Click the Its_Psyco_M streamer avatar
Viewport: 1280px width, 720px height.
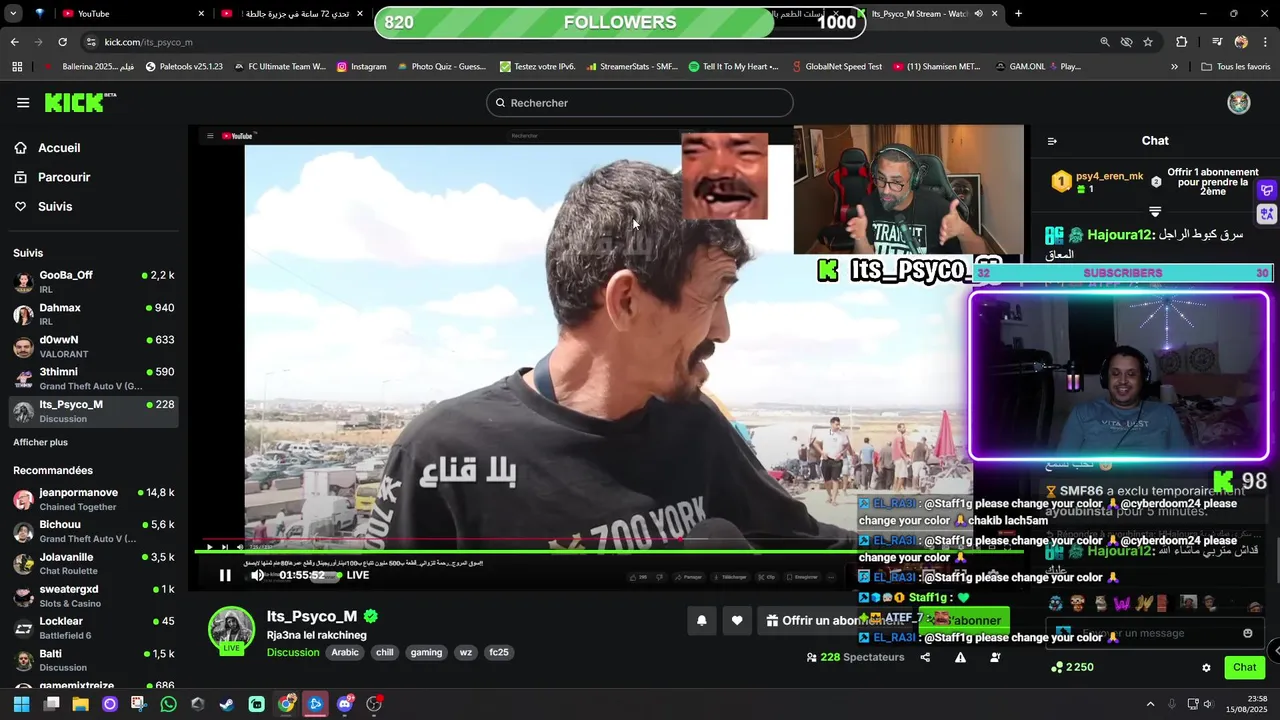coord(231,629)
